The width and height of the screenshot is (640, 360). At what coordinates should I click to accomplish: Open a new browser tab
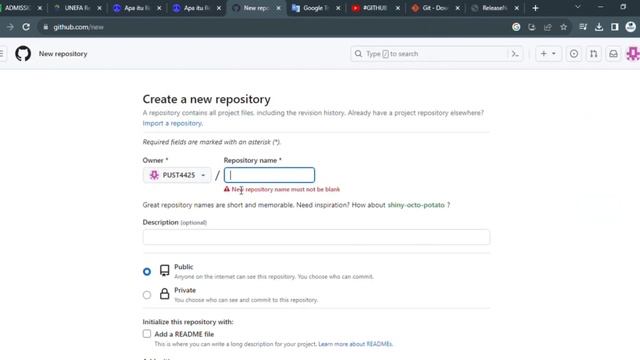pos(536,8)
